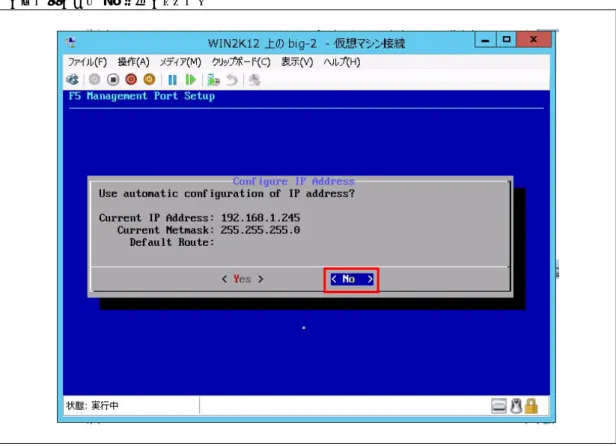Click the Current IP Address value 192.168.1.245

pyautogui.click(x=260, y=218)
